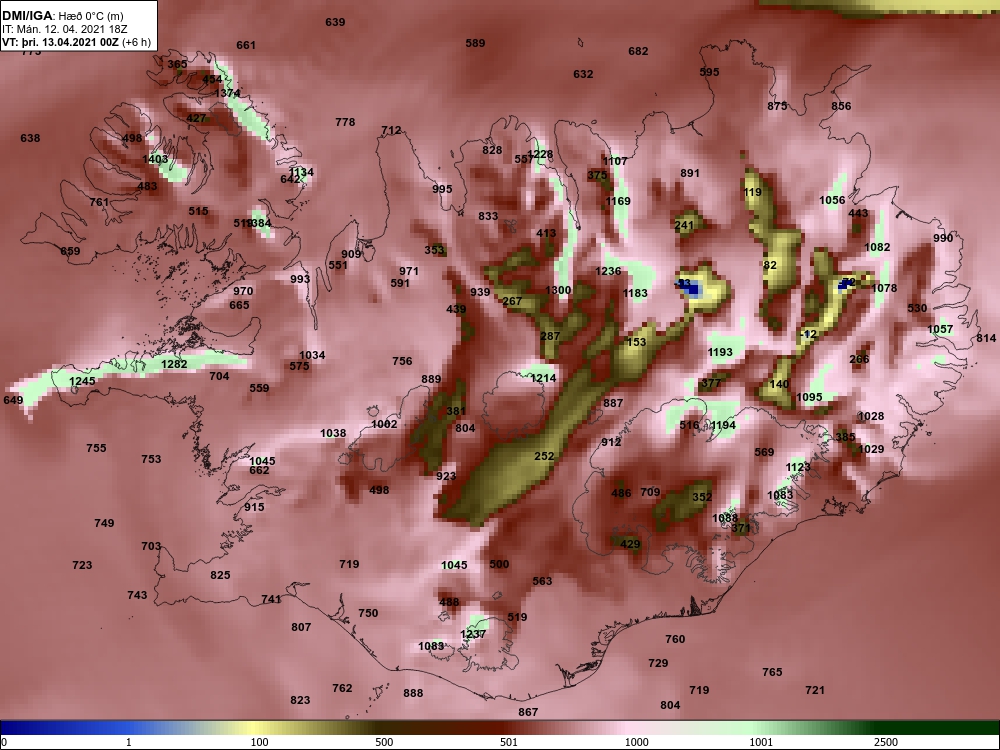Click the map value 352
This screenshot has width=1000, height=750.
point(702,497)
